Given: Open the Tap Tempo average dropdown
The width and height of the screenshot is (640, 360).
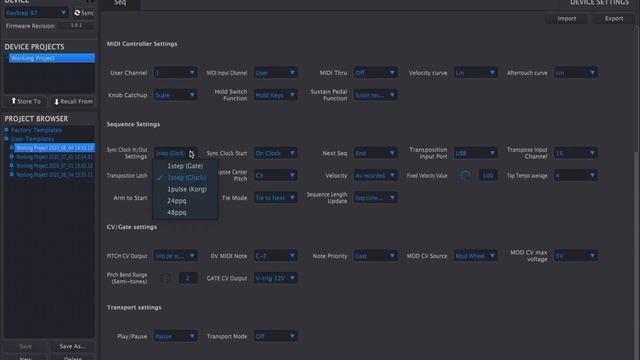Looking at the screenshot, I should coord(576,176).
